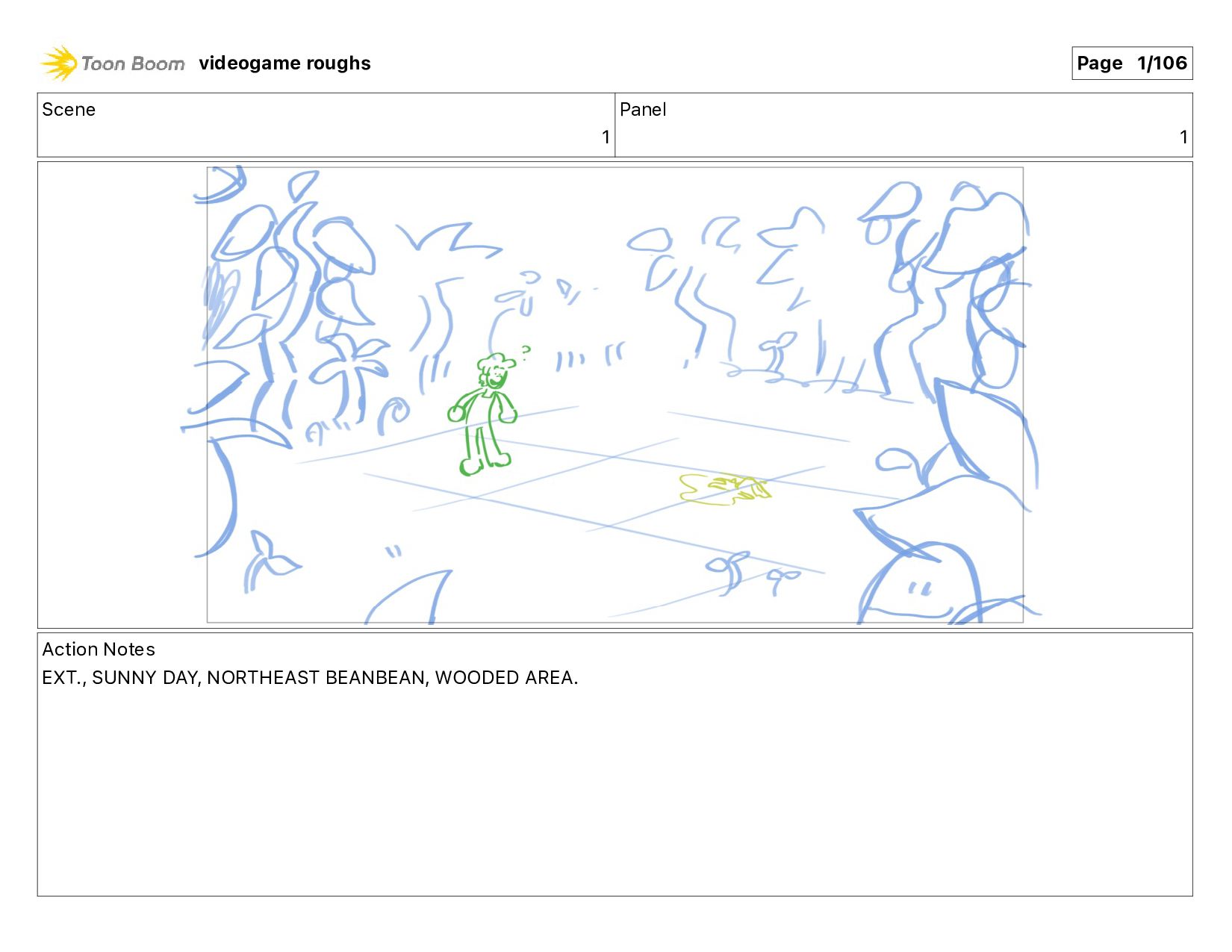Select the Scene header label
The width and height of the screenshot is (1232, 952).
point(69,110)
